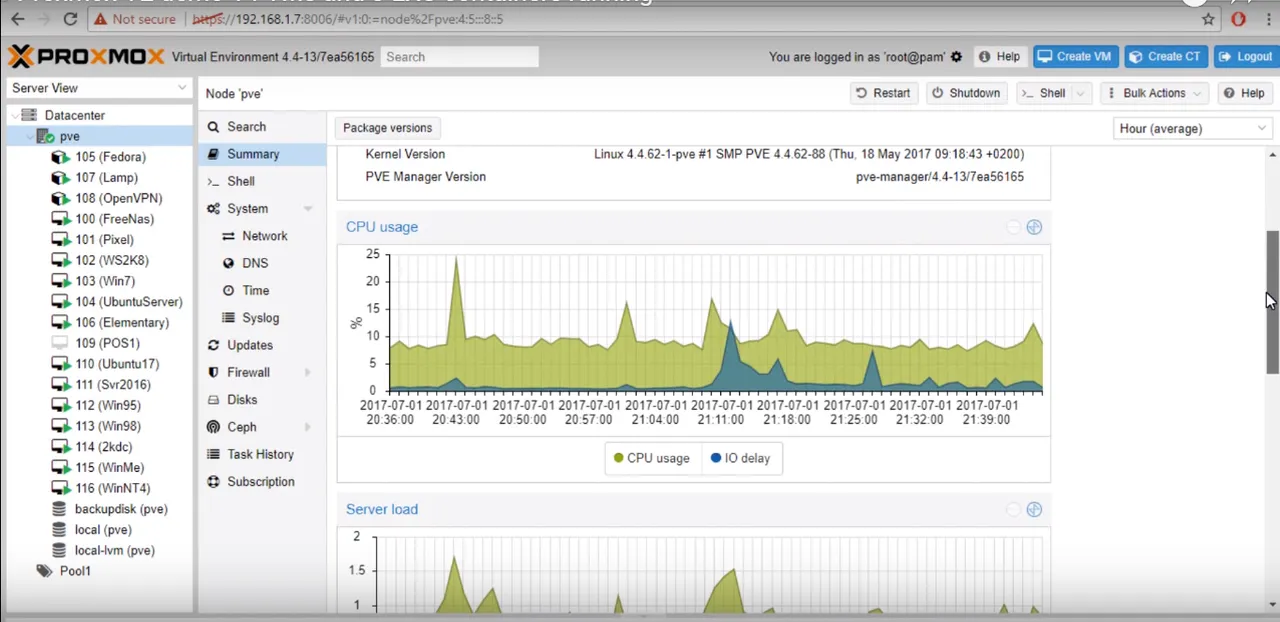
Task: Select 108 (OpenVPN) in the tree
Action: 118,198
